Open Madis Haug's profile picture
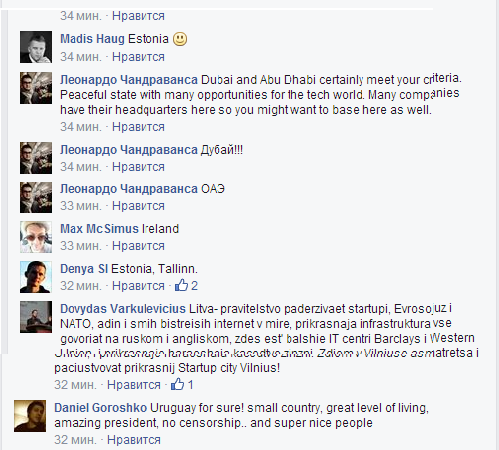The width and height of the screenshot is (499, 450). [x=36, y=47]
